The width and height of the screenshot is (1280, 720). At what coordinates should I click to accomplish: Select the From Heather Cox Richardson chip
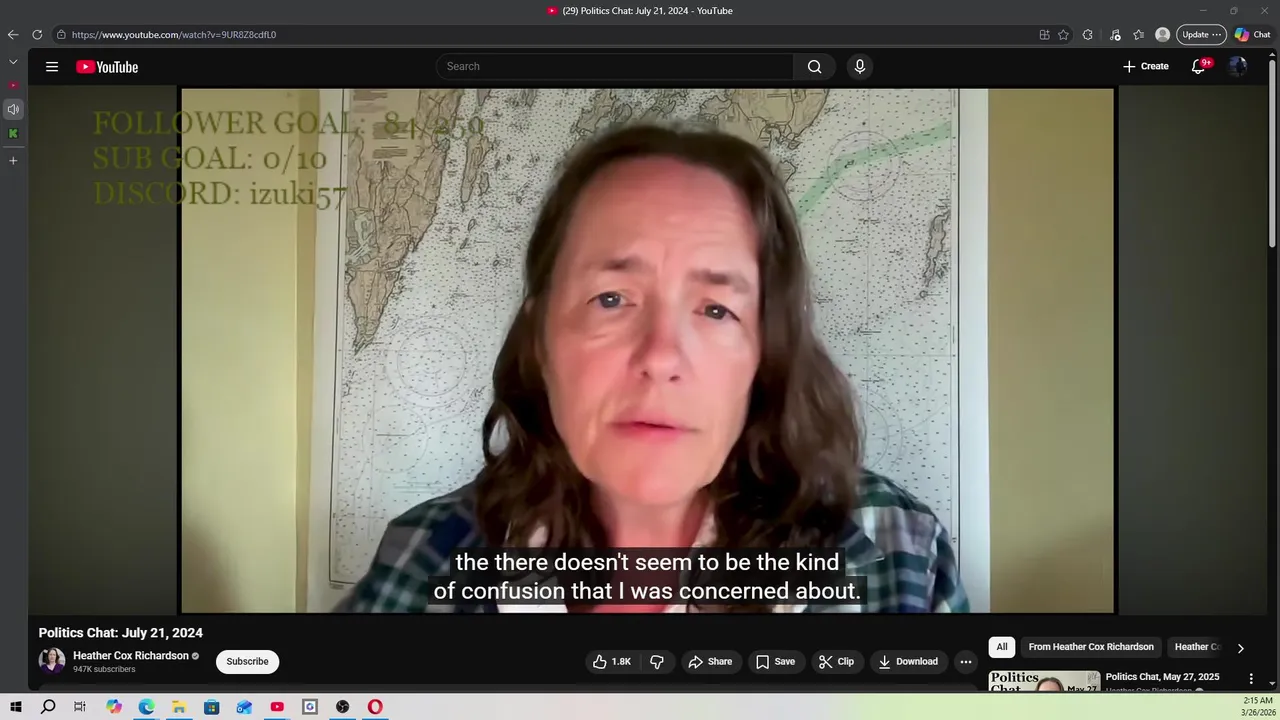pos(1091,647)
